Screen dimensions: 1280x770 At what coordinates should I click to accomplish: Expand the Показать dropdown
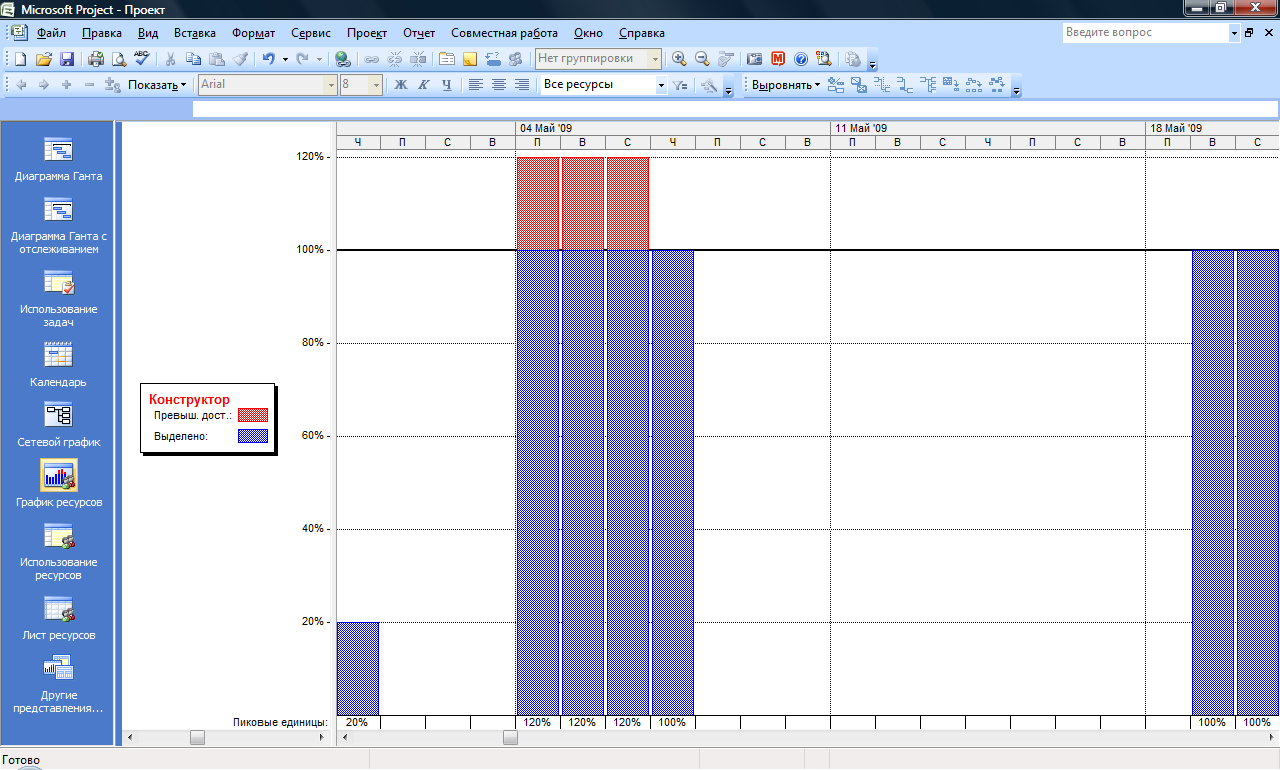tap(157, 85)
